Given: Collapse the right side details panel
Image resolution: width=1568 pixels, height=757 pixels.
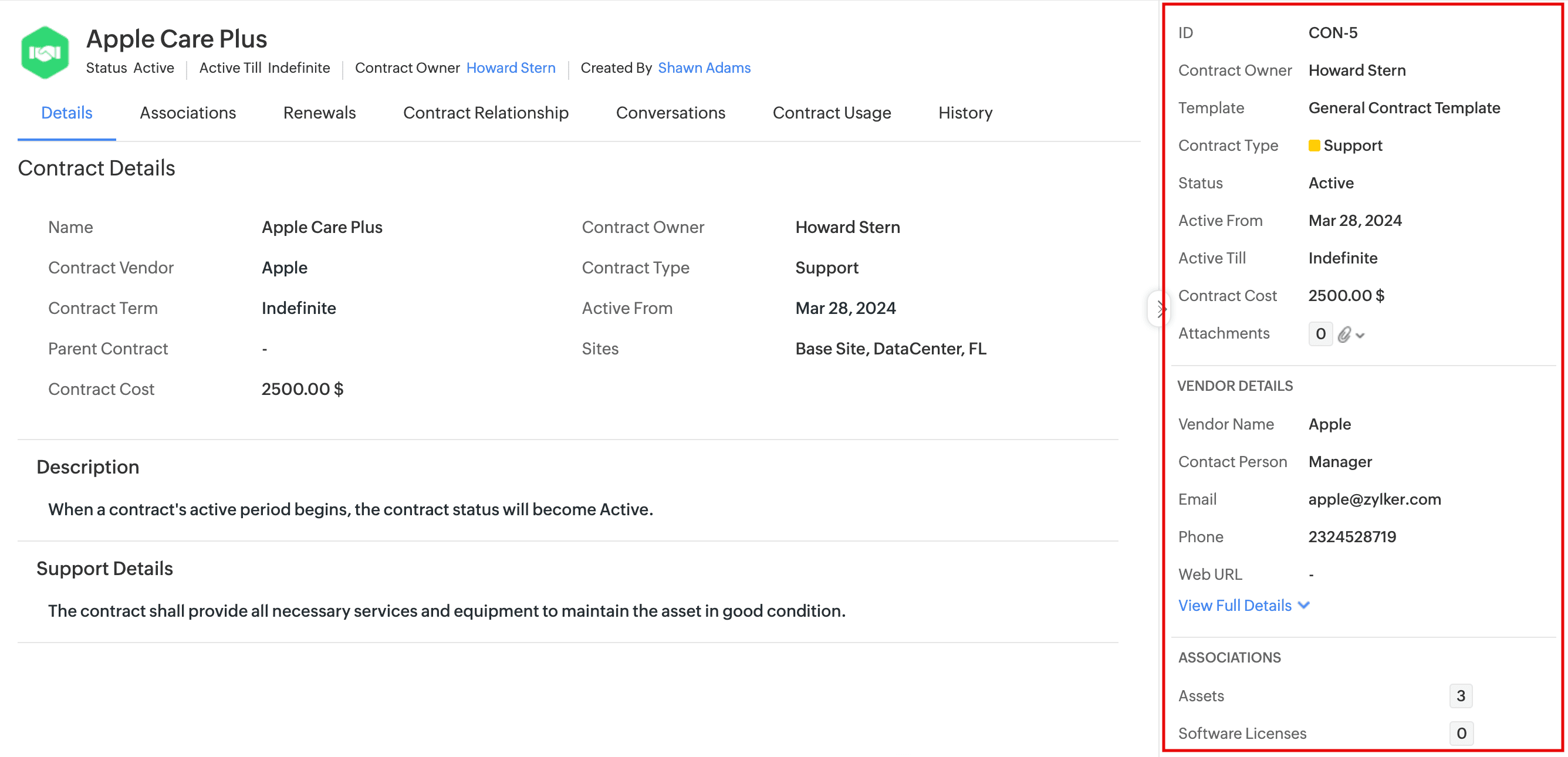Looking at the screenshot, I should coord(1160,309).
